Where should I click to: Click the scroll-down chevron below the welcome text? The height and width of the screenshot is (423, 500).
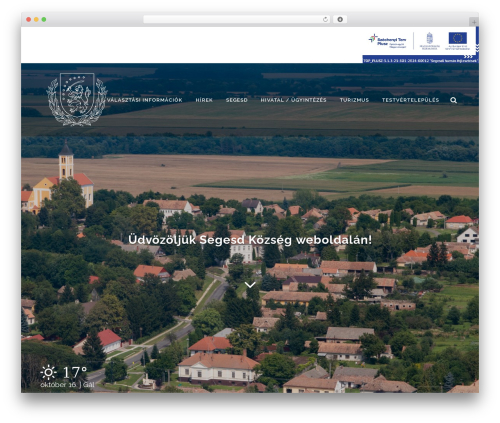click(250, 285)
